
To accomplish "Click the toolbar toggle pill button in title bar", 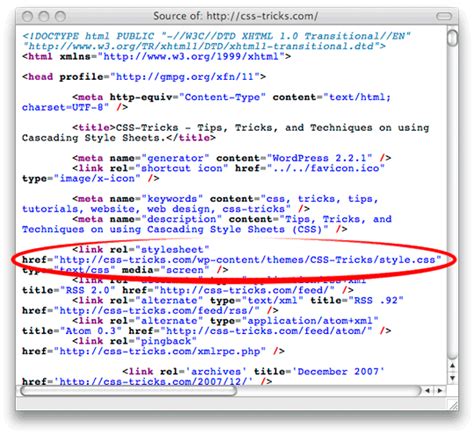I will pyautogui.click(x=444, y=16).
